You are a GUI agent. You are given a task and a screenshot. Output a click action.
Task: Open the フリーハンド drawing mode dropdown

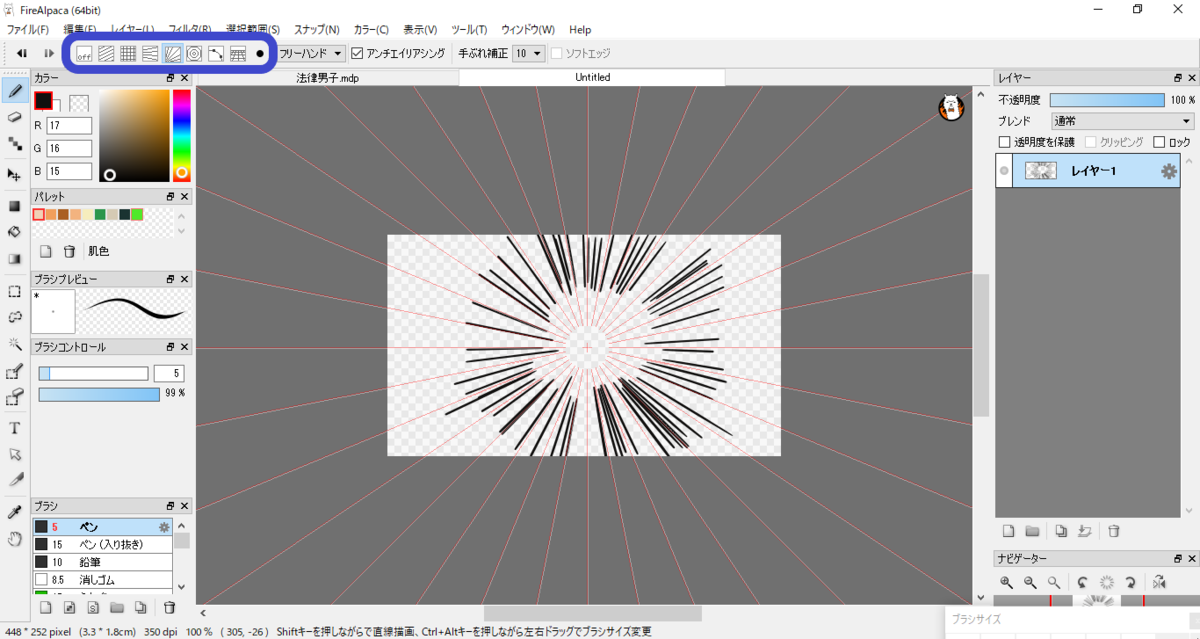(311, 53)
